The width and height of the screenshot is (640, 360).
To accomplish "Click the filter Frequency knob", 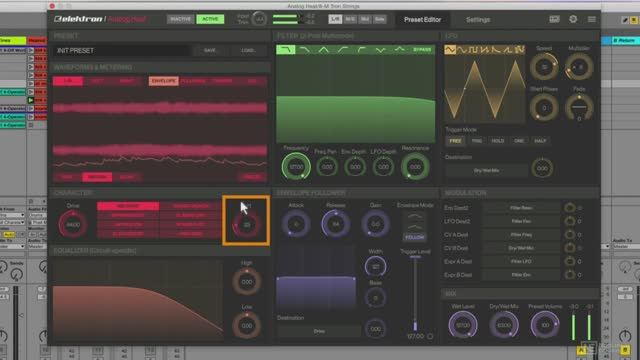I will (296, 167).
